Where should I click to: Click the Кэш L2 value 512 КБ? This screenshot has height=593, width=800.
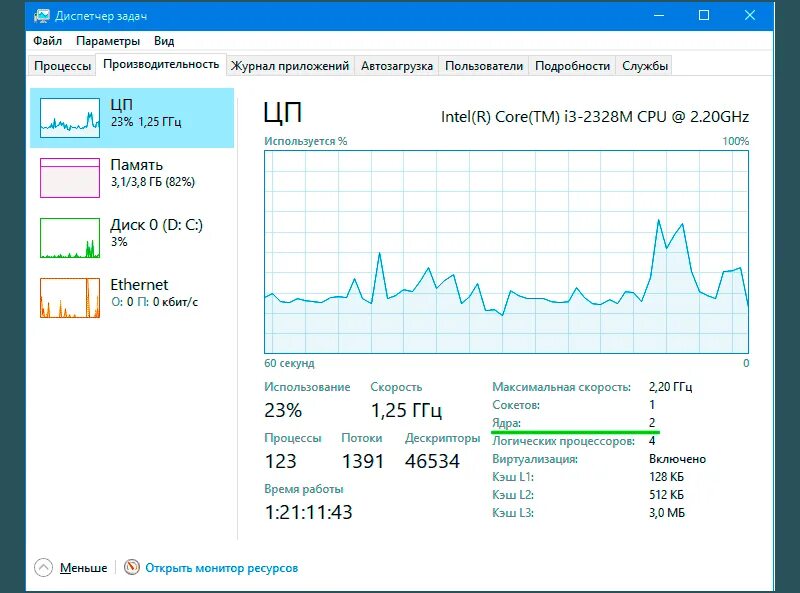click(x=666, y=495)
